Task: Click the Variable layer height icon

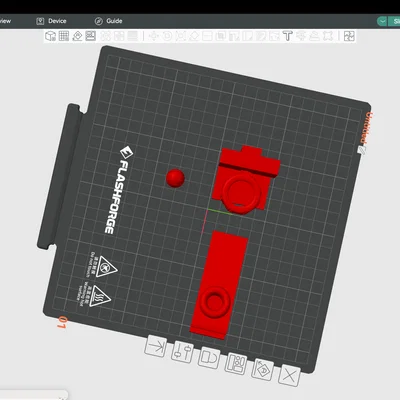Action: click(x=133, y=36)
